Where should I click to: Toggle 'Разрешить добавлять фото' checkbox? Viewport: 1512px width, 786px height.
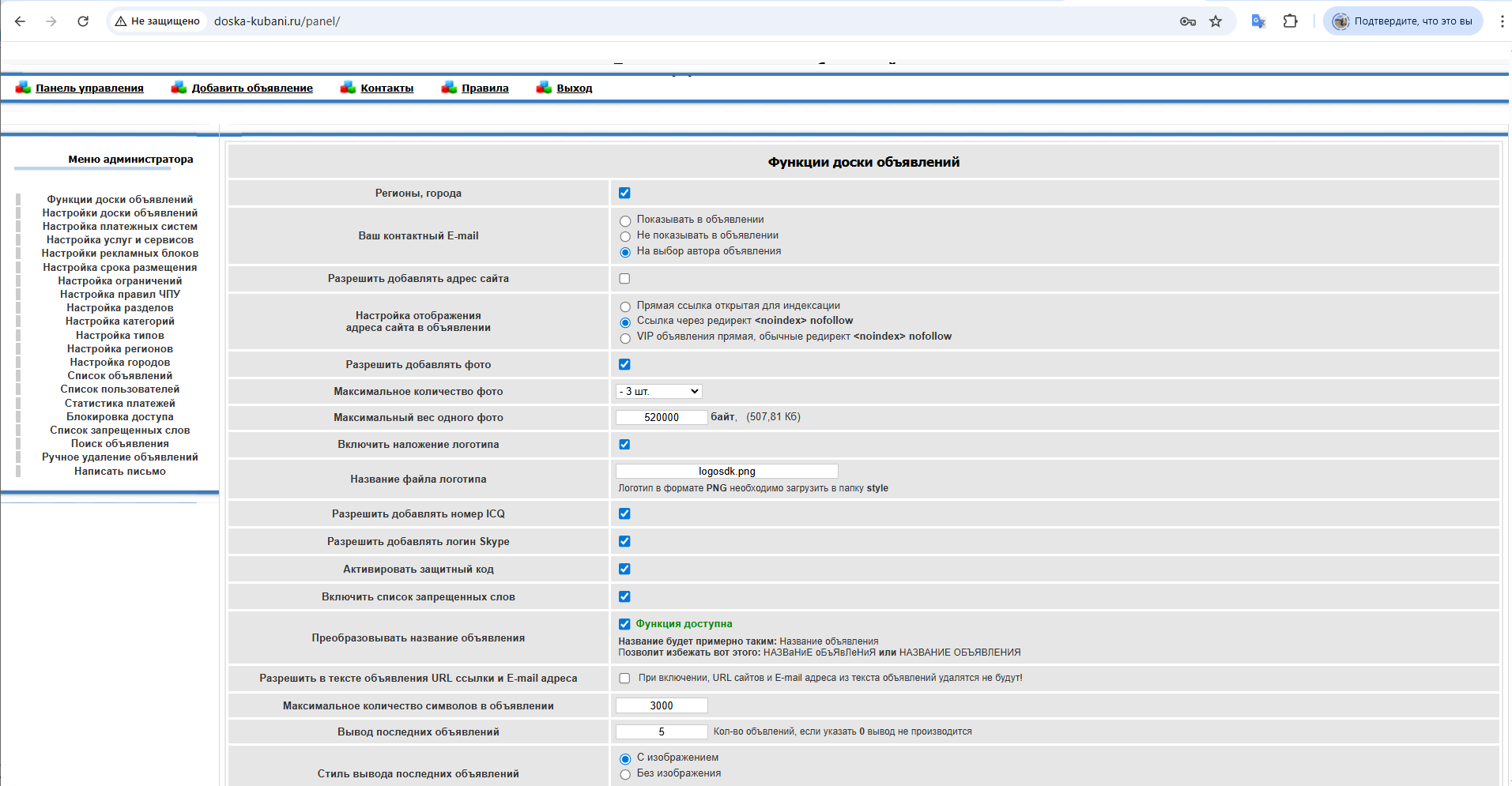(x=624, y=364)
